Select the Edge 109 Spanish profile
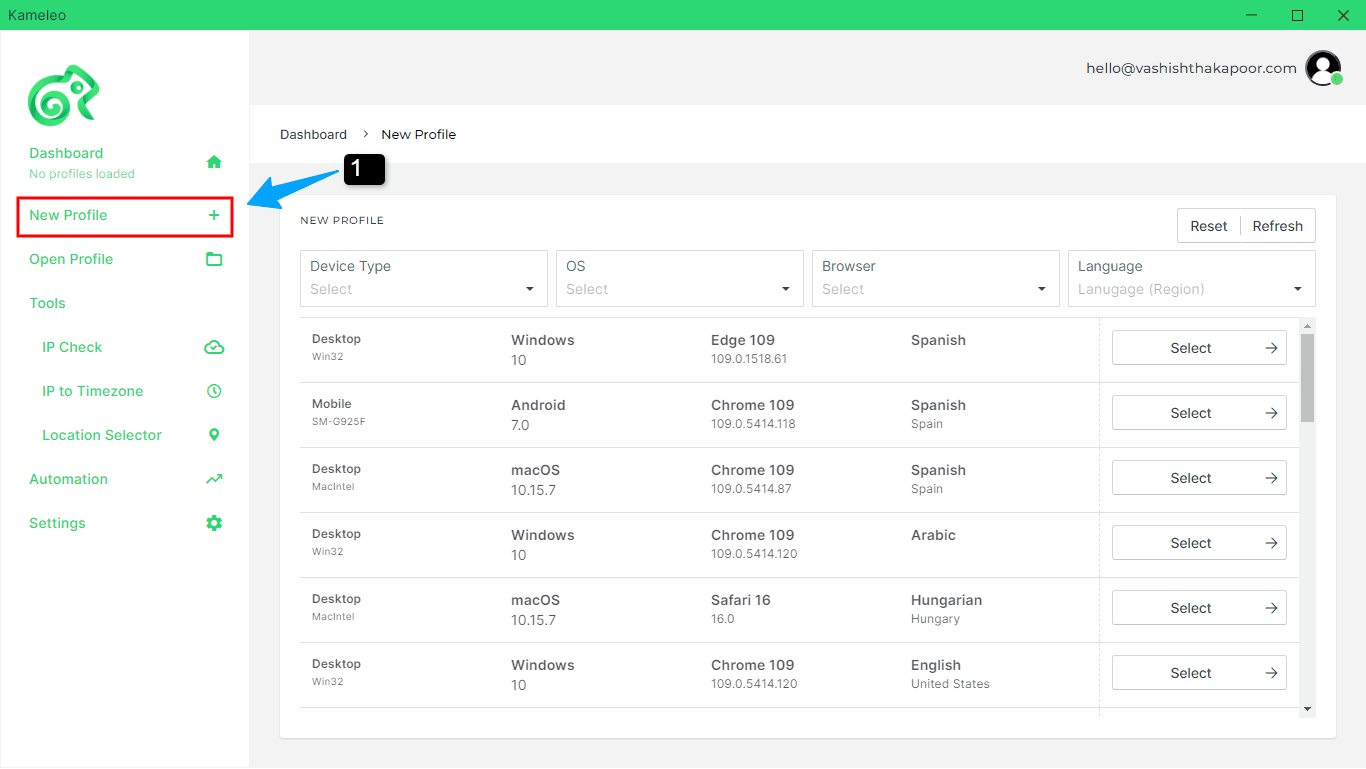1366x769 pixels. (1198, 347)
